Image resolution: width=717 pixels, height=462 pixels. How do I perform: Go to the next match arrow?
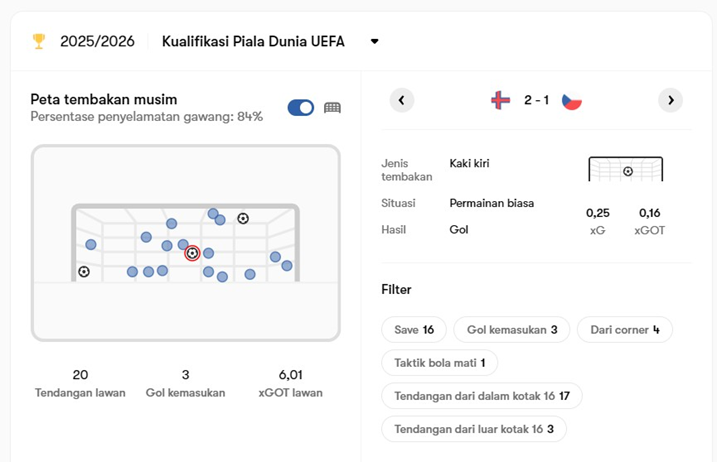click(x=670, y=100)
